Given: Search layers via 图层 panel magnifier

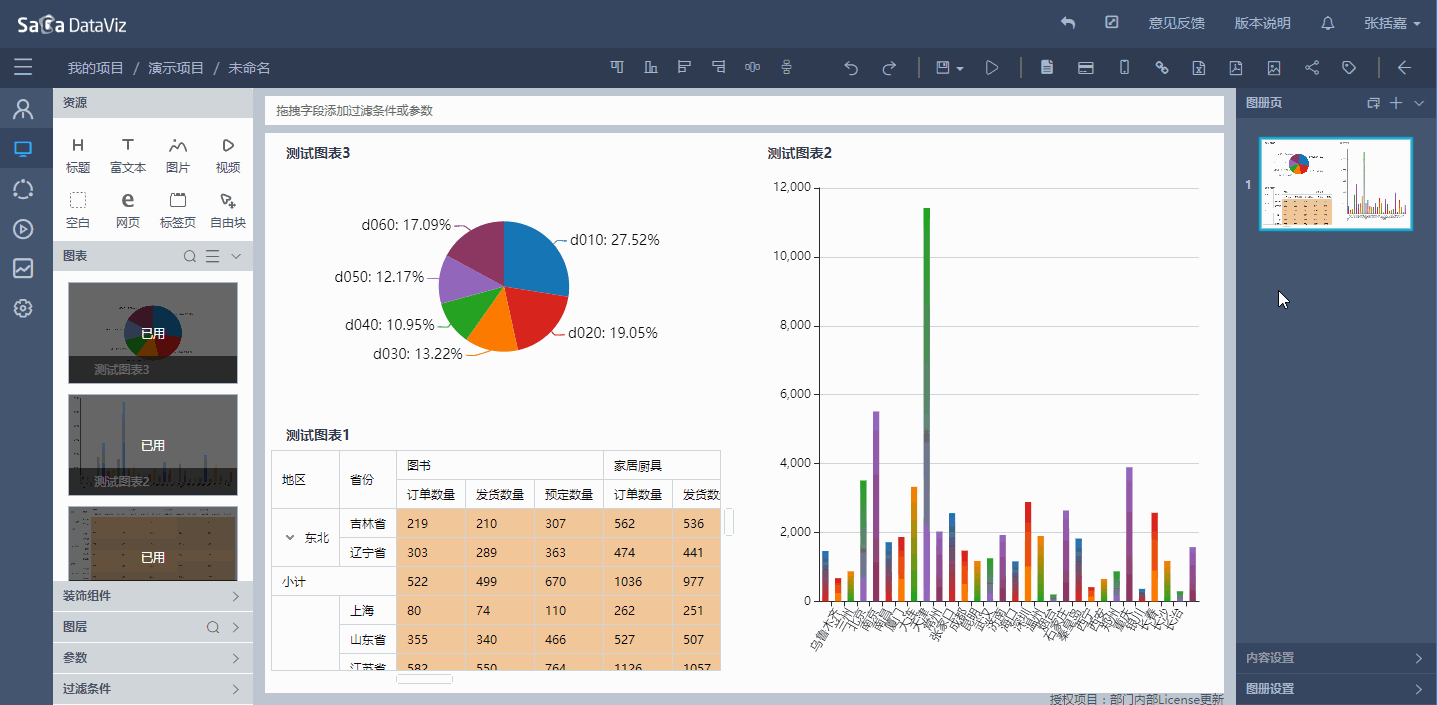Looking at the screenshot, I should 212,627.
